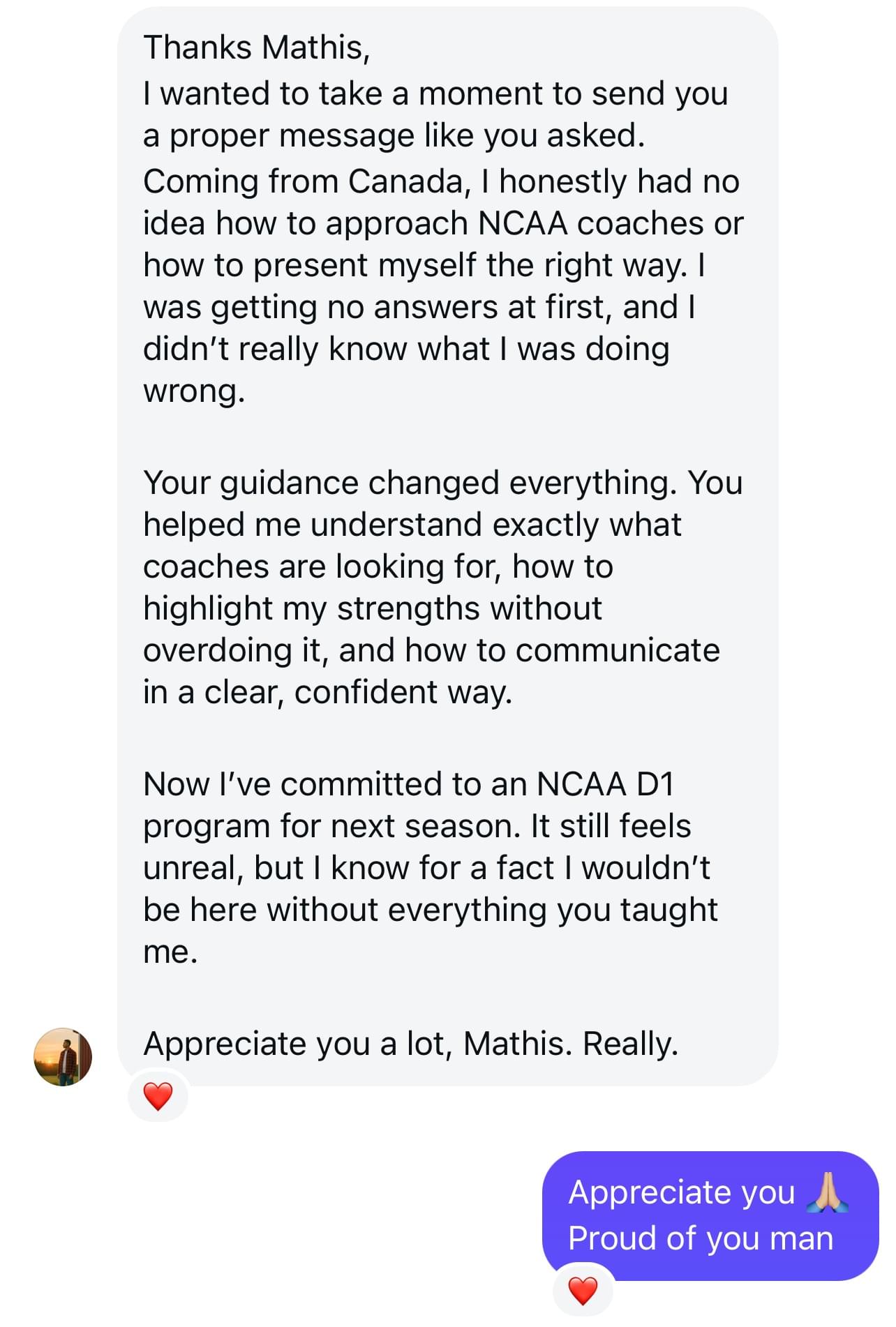Click the "highlight my strengths without" line
Screen dimensions: 896x1327
pos(372,608)
